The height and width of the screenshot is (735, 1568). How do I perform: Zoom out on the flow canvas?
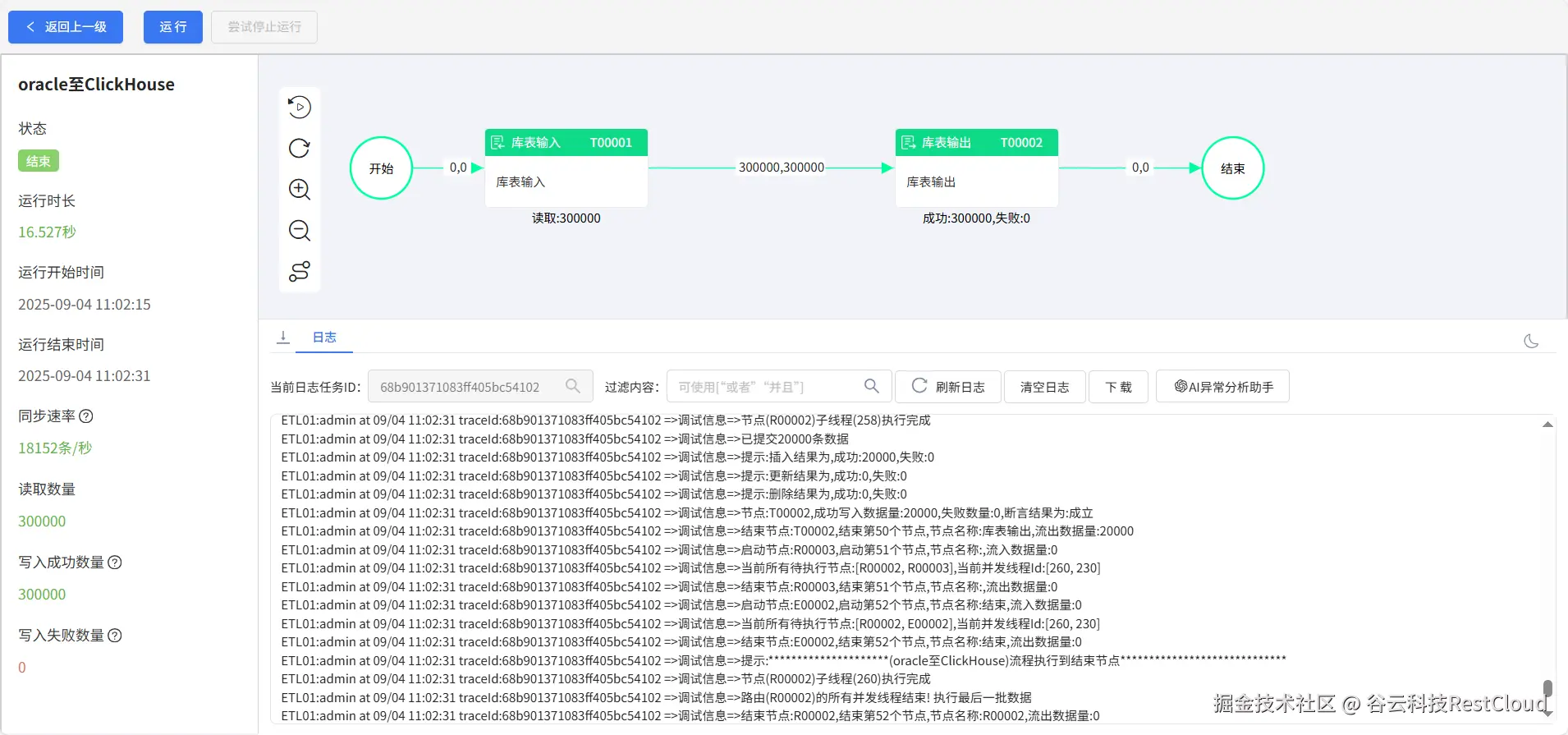pyautogui.click(x=300, y=231)
